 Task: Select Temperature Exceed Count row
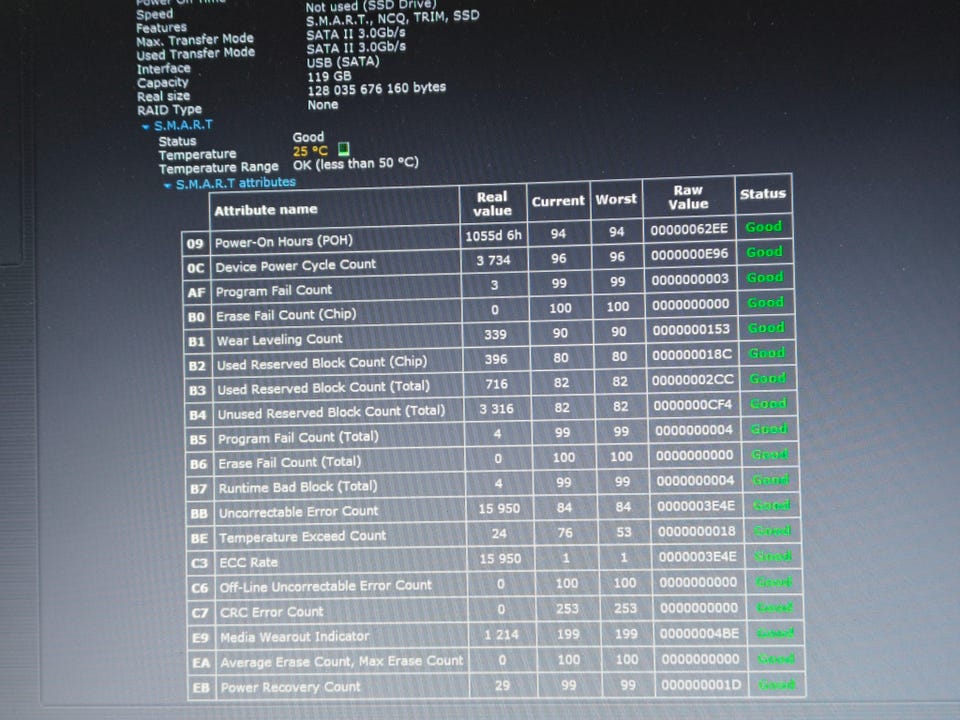click(x=495, y=534)
